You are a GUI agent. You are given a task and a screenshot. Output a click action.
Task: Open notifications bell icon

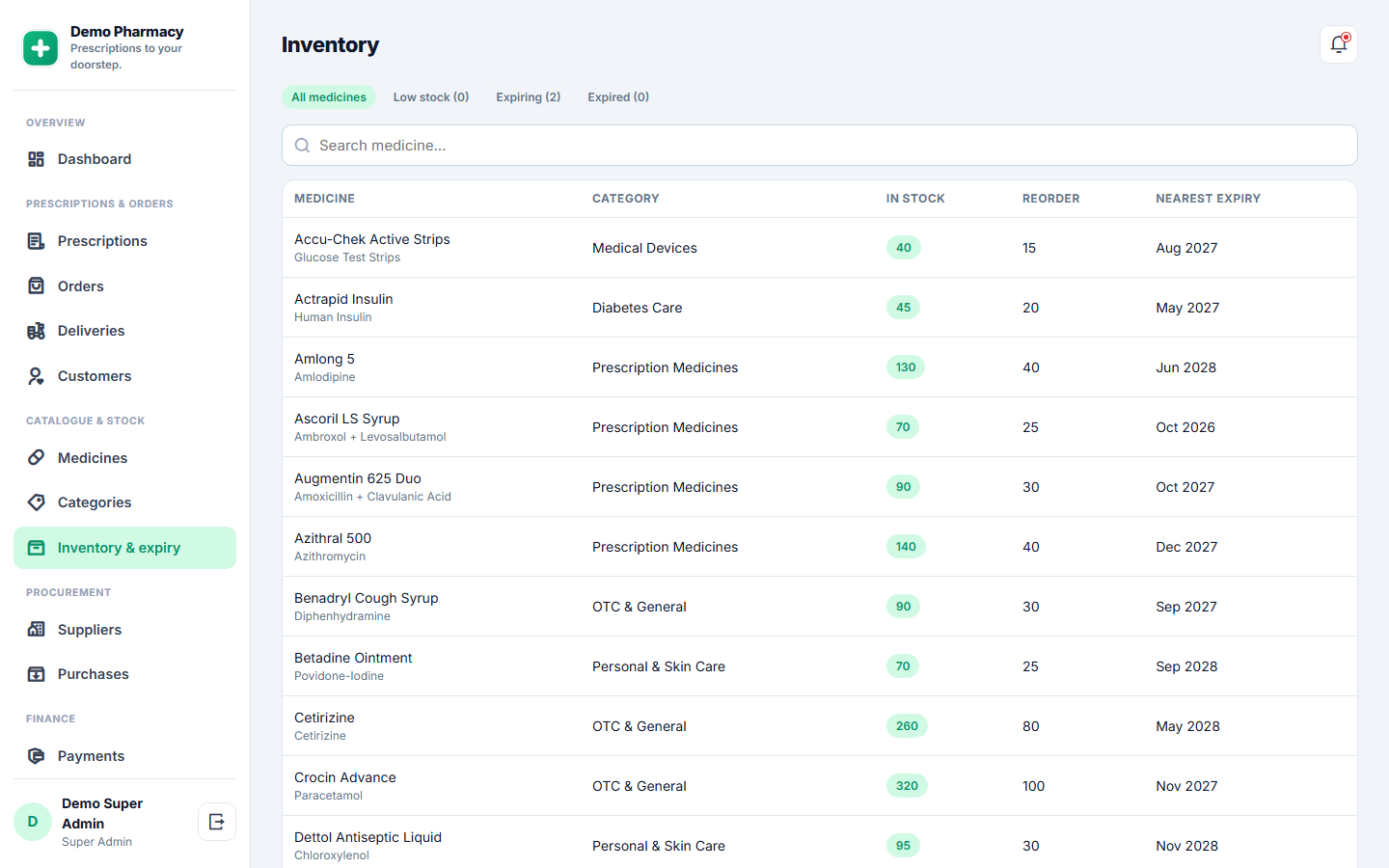(1339, 44)
